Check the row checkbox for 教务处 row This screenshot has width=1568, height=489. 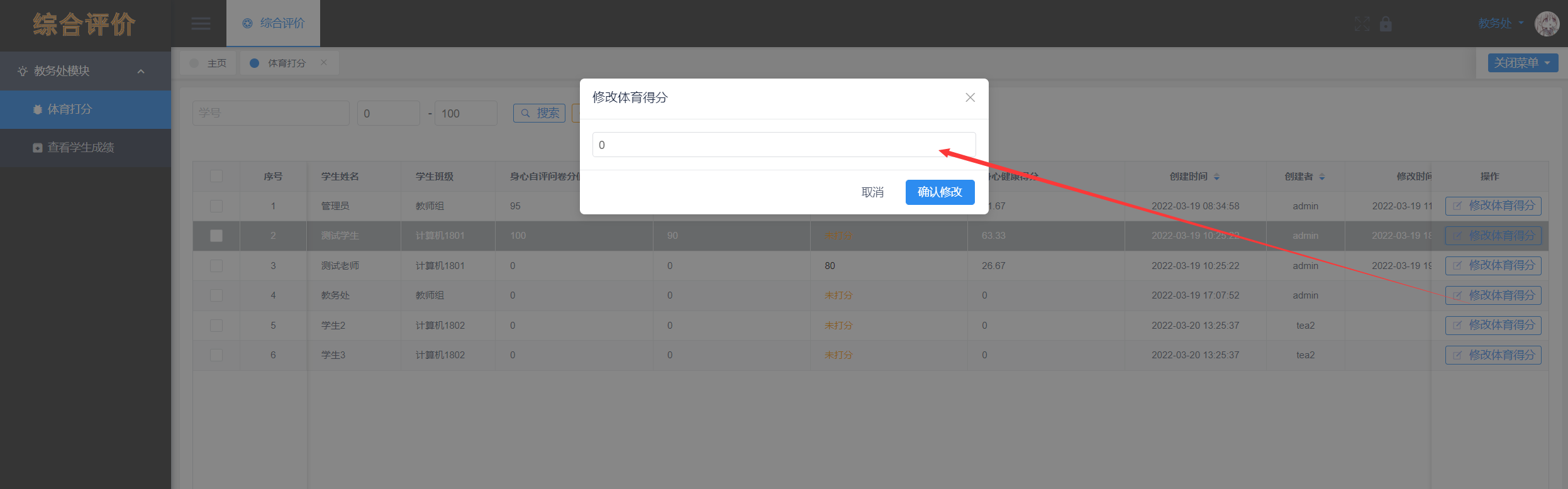(216, 295)
